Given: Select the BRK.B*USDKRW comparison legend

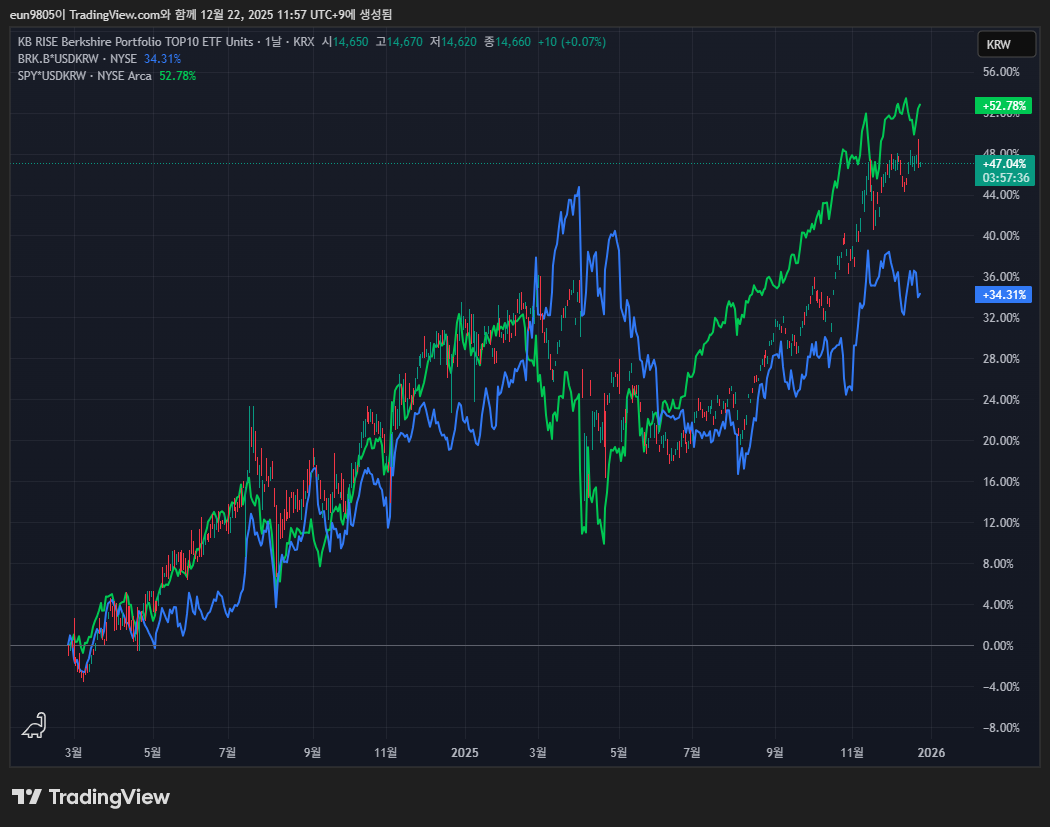Looking at the screenshot, I should [77, 59].
